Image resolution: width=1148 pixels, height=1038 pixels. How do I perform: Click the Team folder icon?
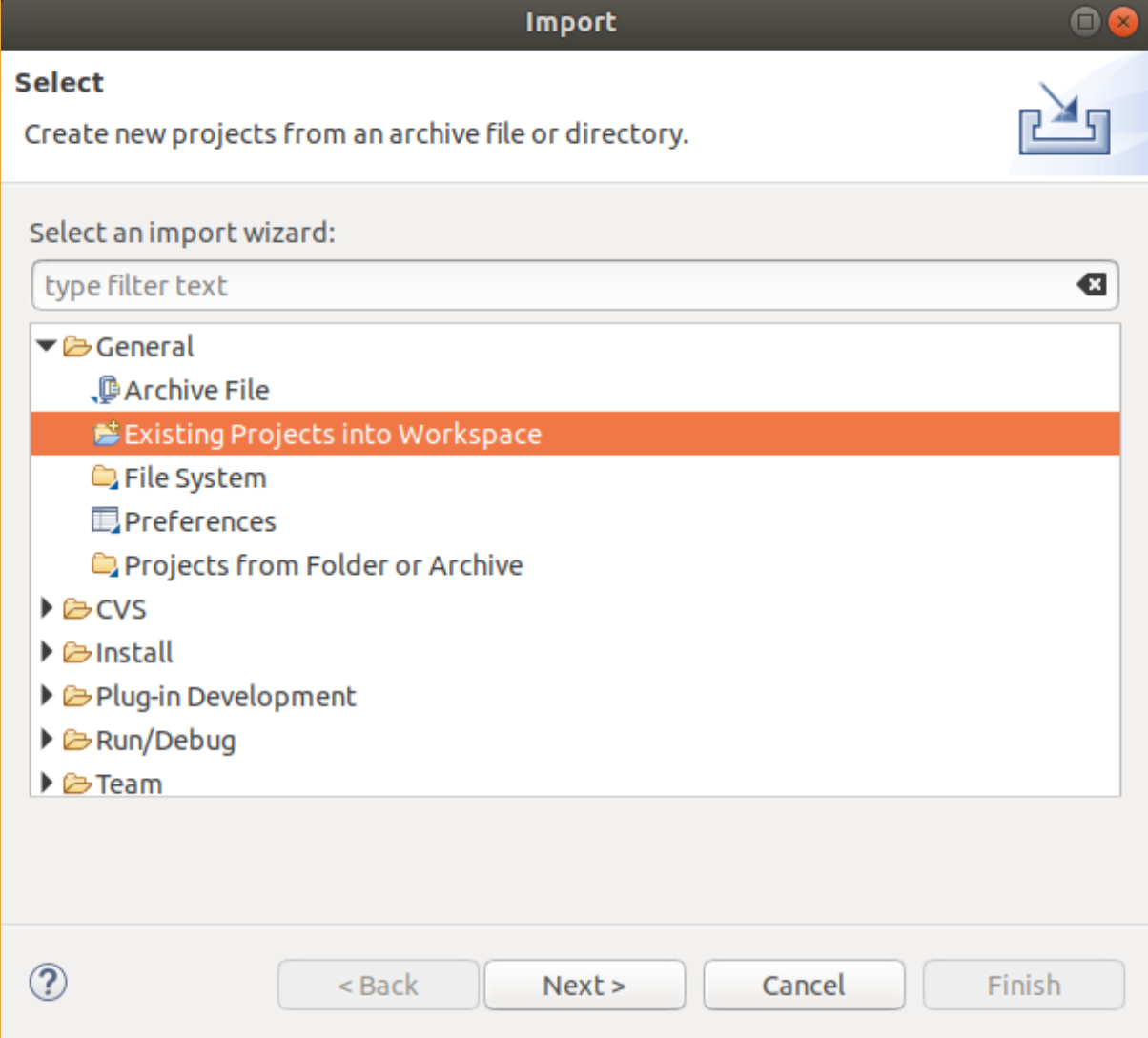77,784
